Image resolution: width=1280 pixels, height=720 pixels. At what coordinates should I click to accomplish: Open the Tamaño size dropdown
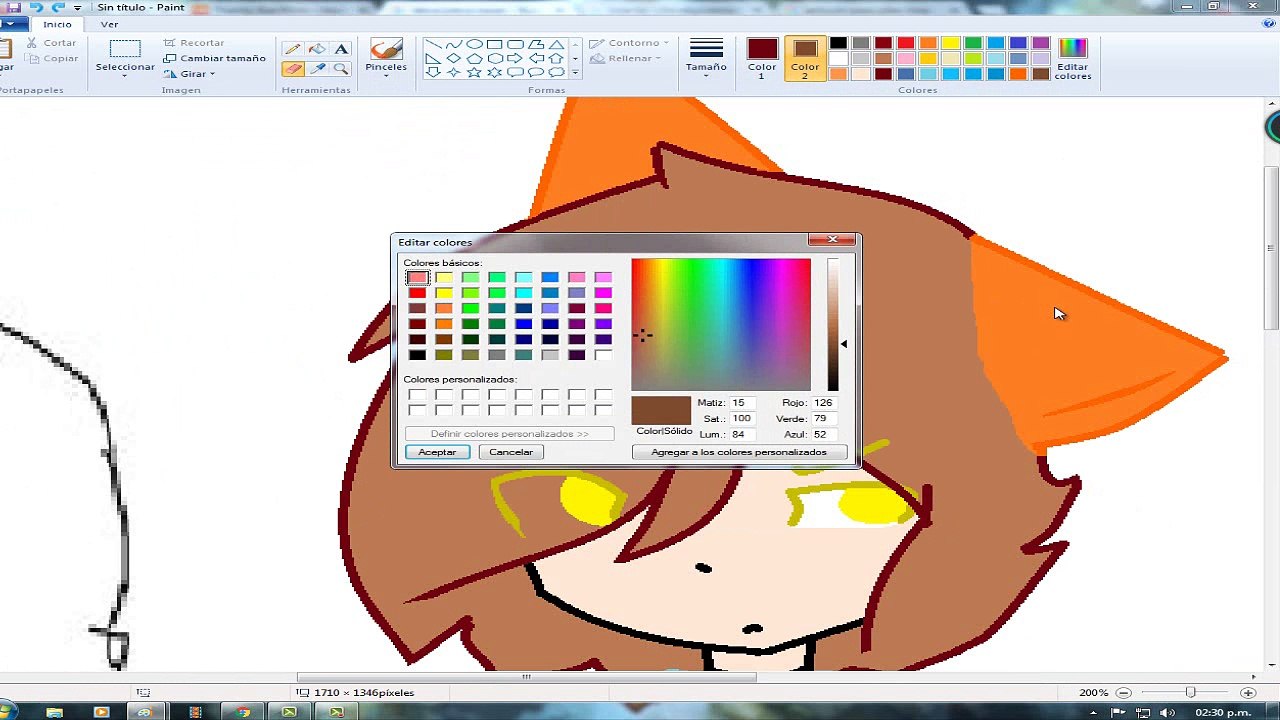706,59
